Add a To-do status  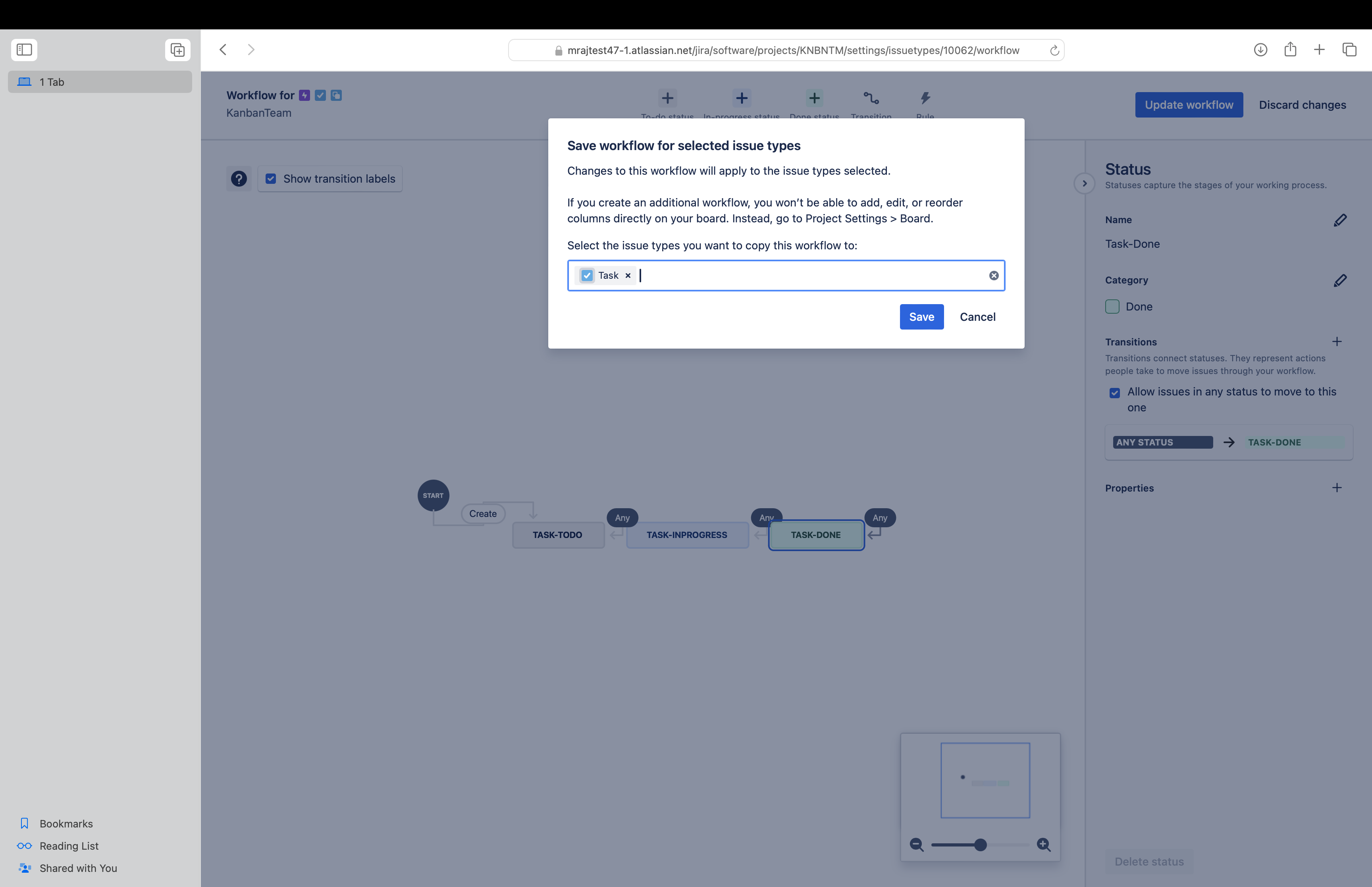pos(667,98)
